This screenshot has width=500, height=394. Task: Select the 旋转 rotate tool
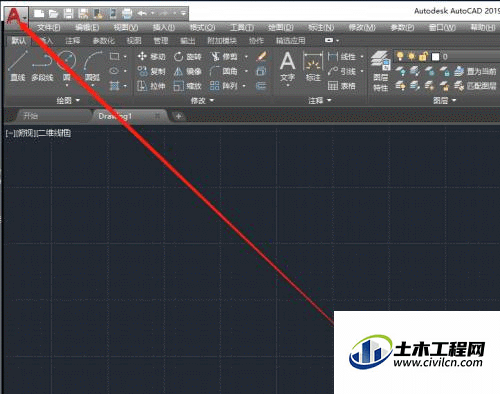(x=188, y=56)
